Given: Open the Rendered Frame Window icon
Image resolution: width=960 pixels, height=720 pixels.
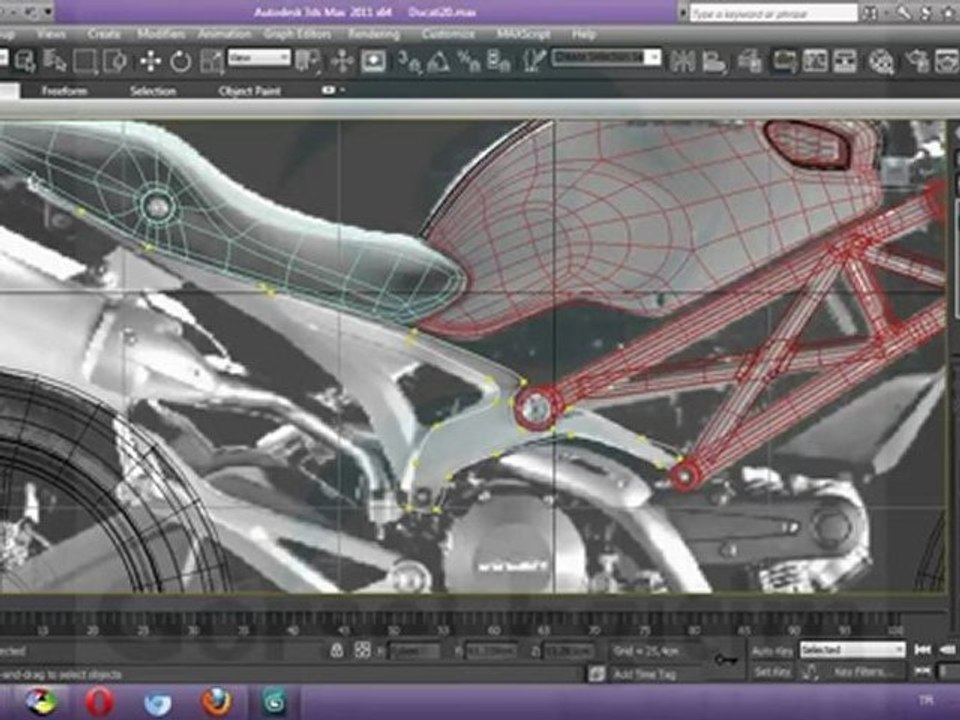Looking at the screenshot, I should pos(947,61).
